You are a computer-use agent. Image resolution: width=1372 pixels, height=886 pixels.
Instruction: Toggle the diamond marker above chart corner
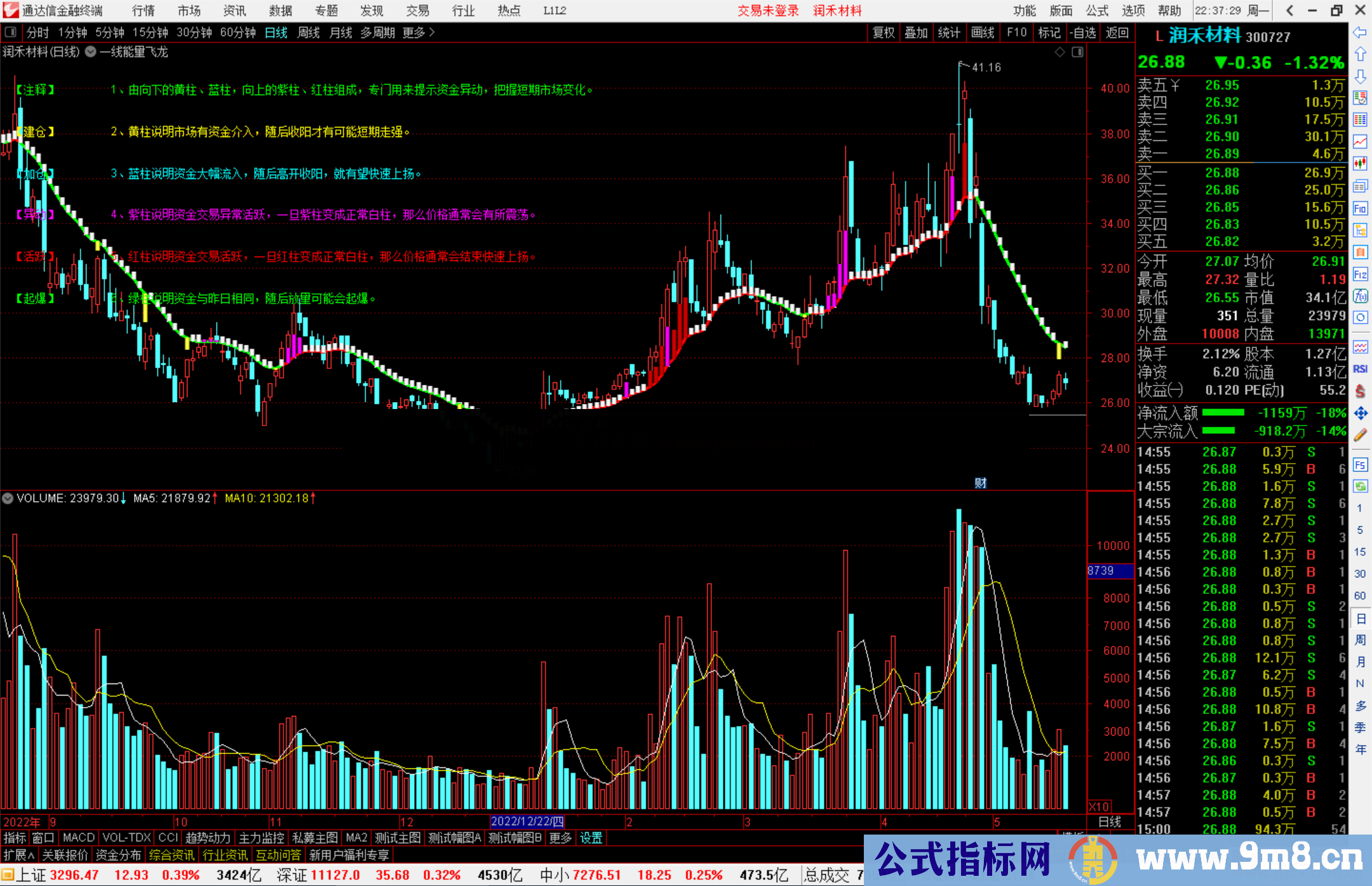click(x=1059, y=52)
